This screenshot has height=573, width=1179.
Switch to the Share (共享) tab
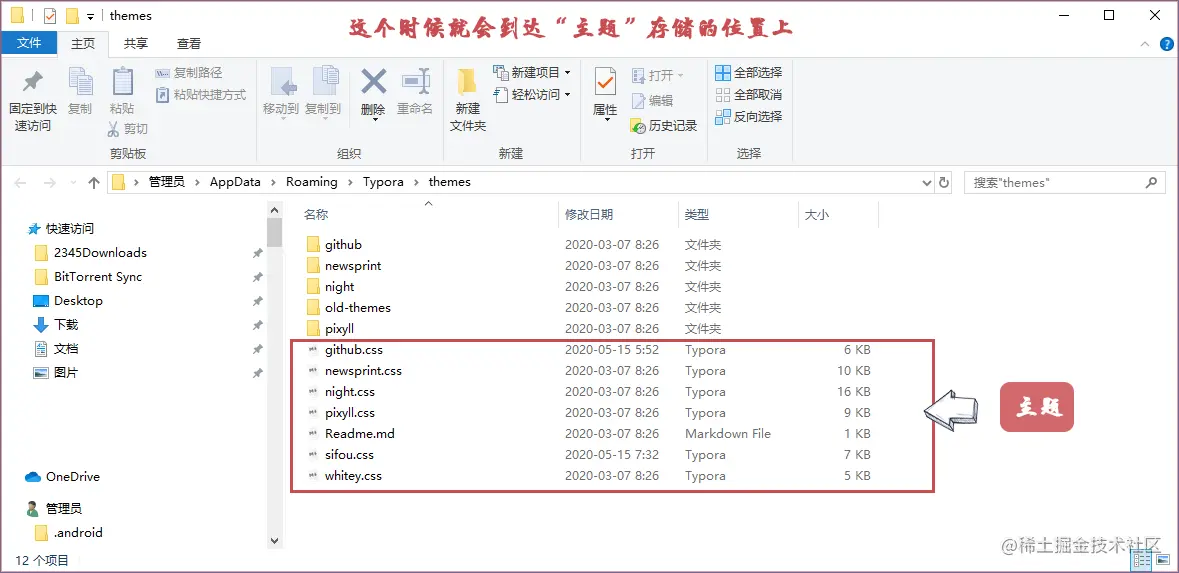coord(136,43)
